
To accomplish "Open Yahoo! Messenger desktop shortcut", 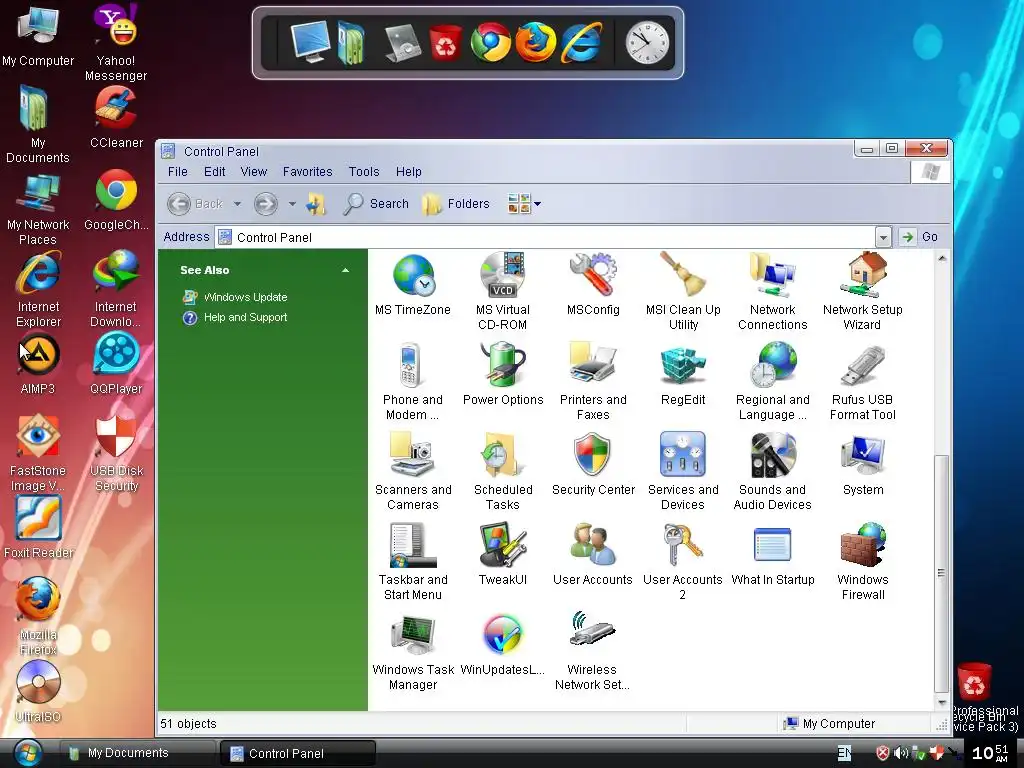I will [116, 42].
